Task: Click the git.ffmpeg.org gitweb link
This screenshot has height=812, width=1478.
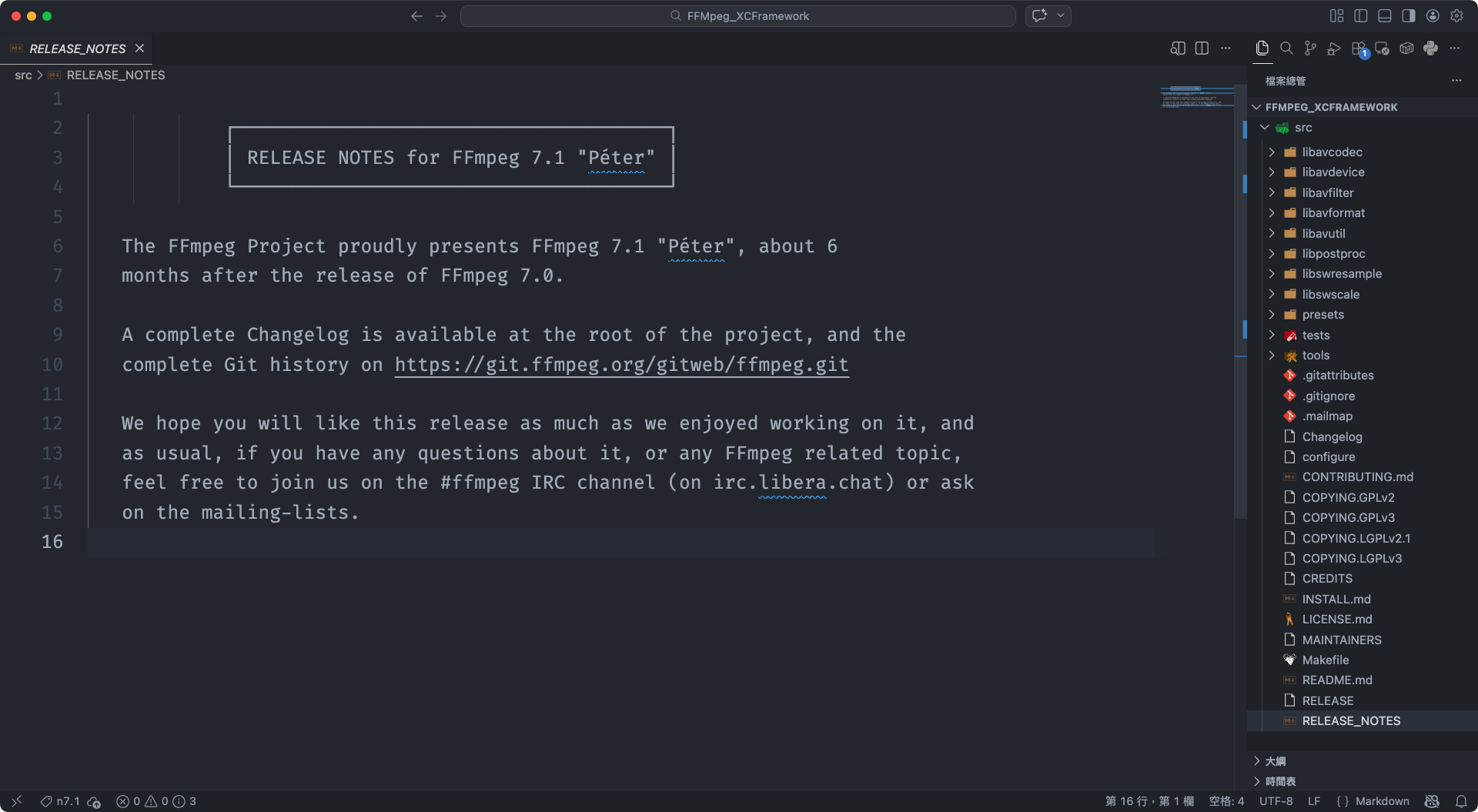Action: 621,365
